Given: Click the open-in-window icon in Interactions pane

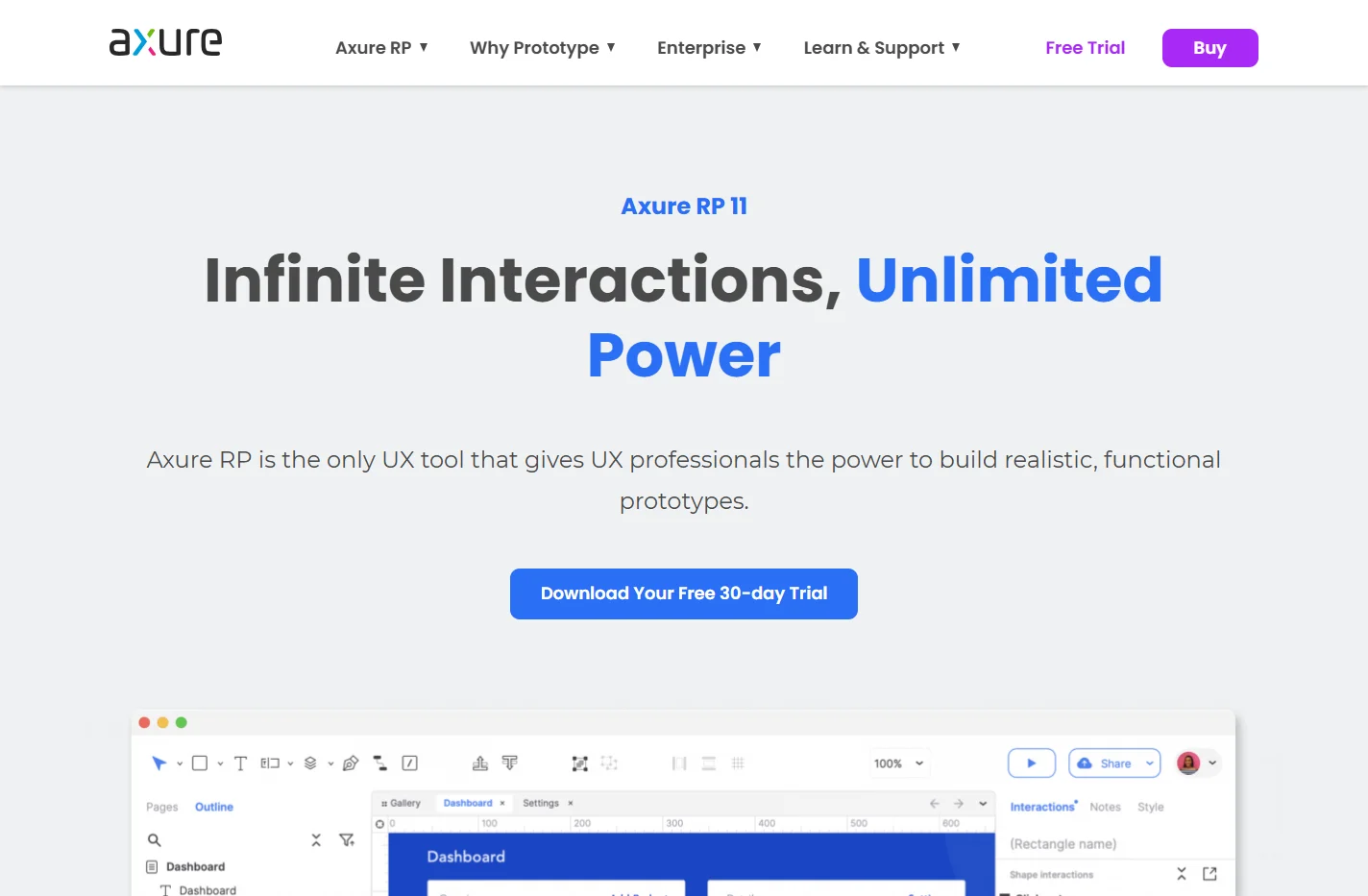Looking at the screenshot, I should point(1209,874).
